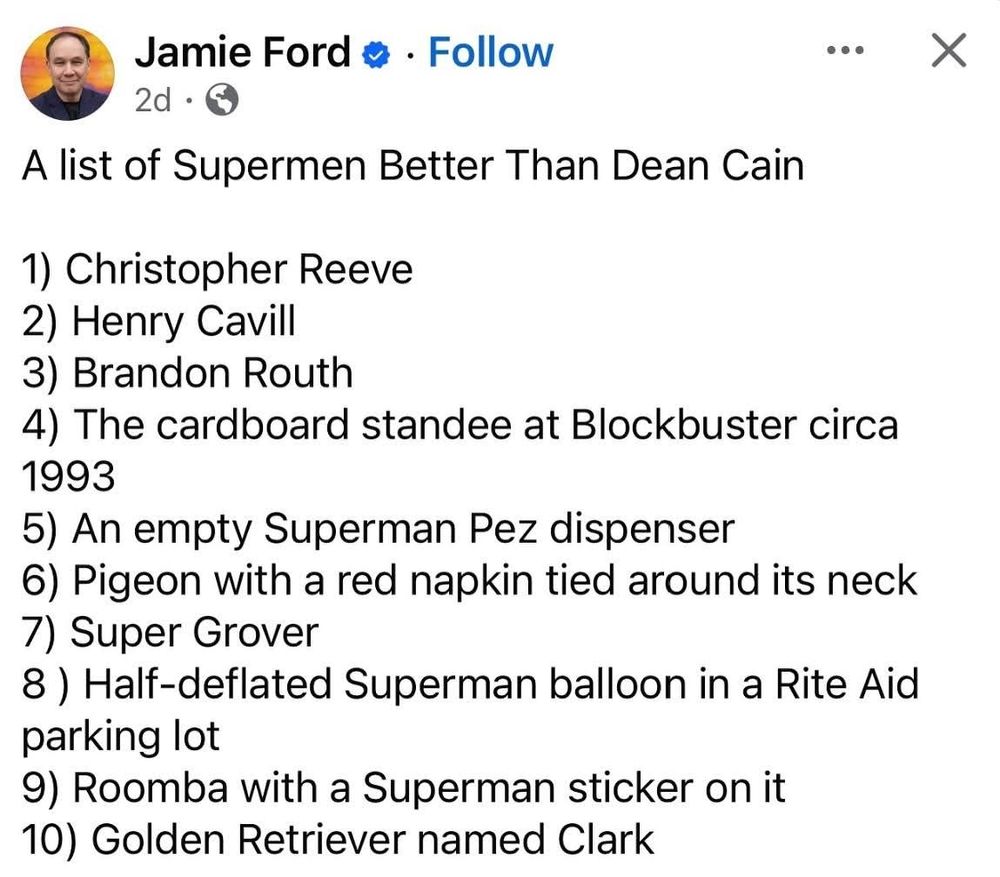Click the blue verified badge beside Jamie Ford

(x=376, y=55)
